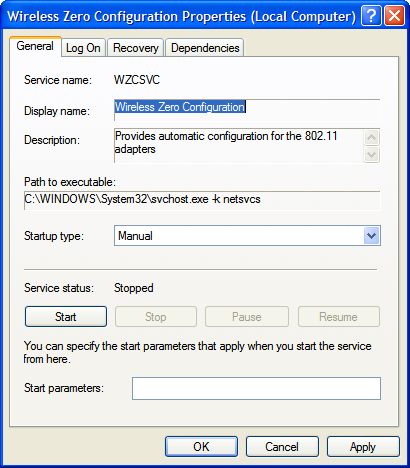Image resolution: width=410 pixels, height=468 pixels.
Task: Apply the service settings
Action: 363,446
